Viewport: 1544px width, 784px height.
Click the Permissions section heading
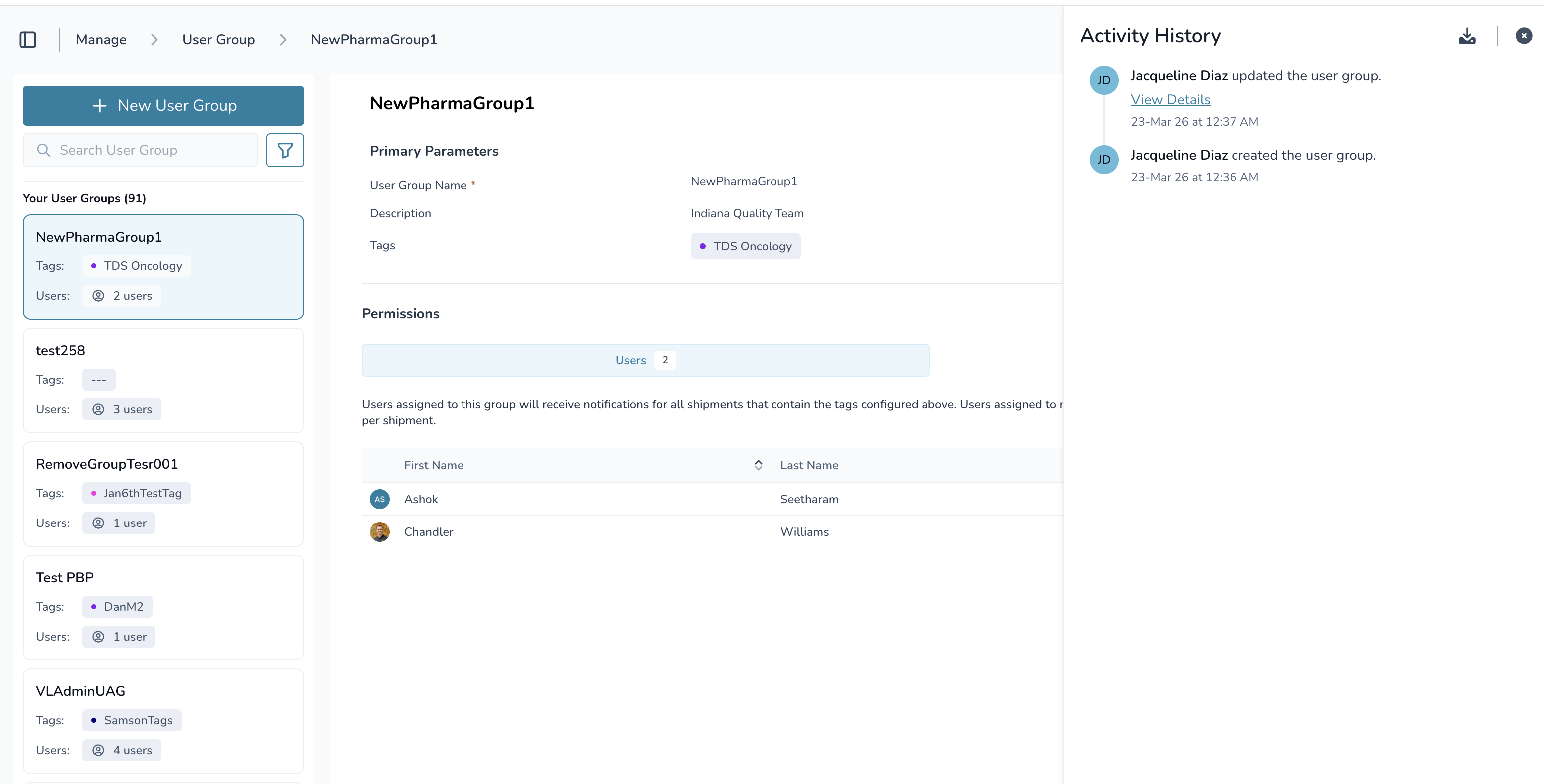[x=400, y=314]
